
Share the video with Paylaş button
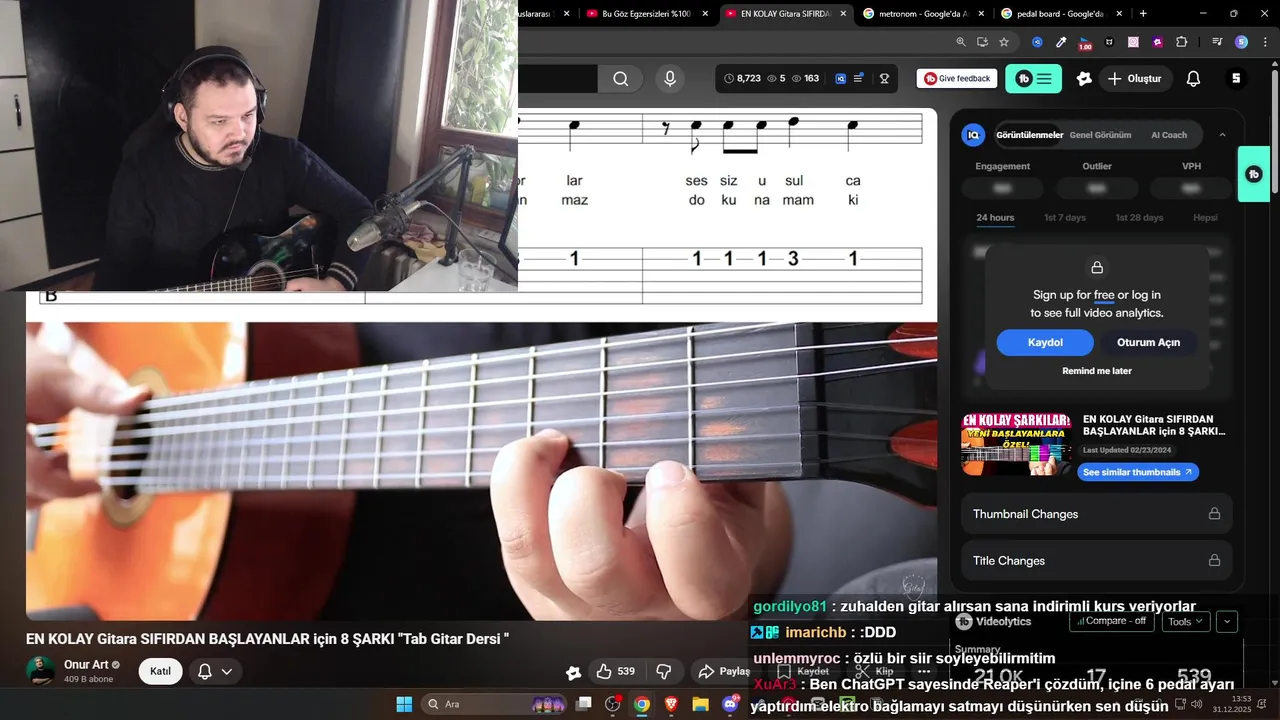tap(723, 671)
